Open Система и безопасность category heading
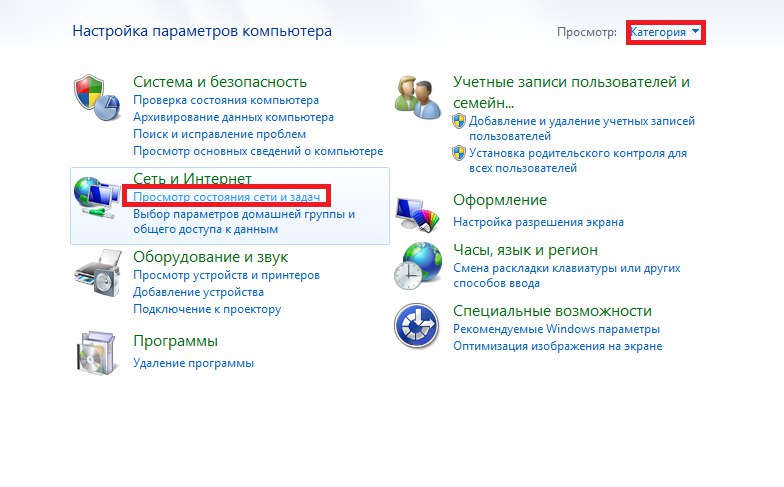The width and height of the screenshot is (784, 487). point(220,82)
